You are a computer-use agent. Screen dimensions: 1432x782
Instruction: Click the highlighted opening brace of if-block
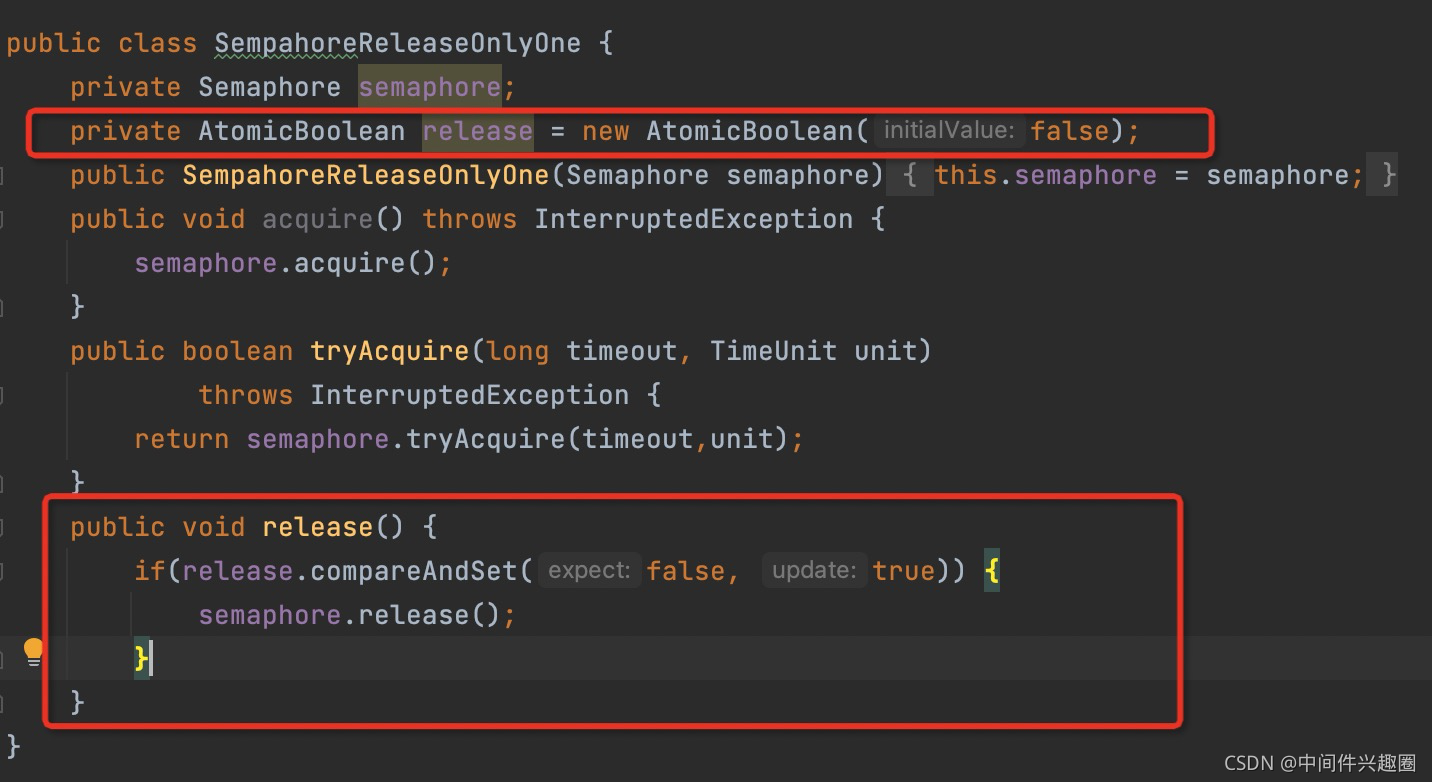click(x=991, y=571)
